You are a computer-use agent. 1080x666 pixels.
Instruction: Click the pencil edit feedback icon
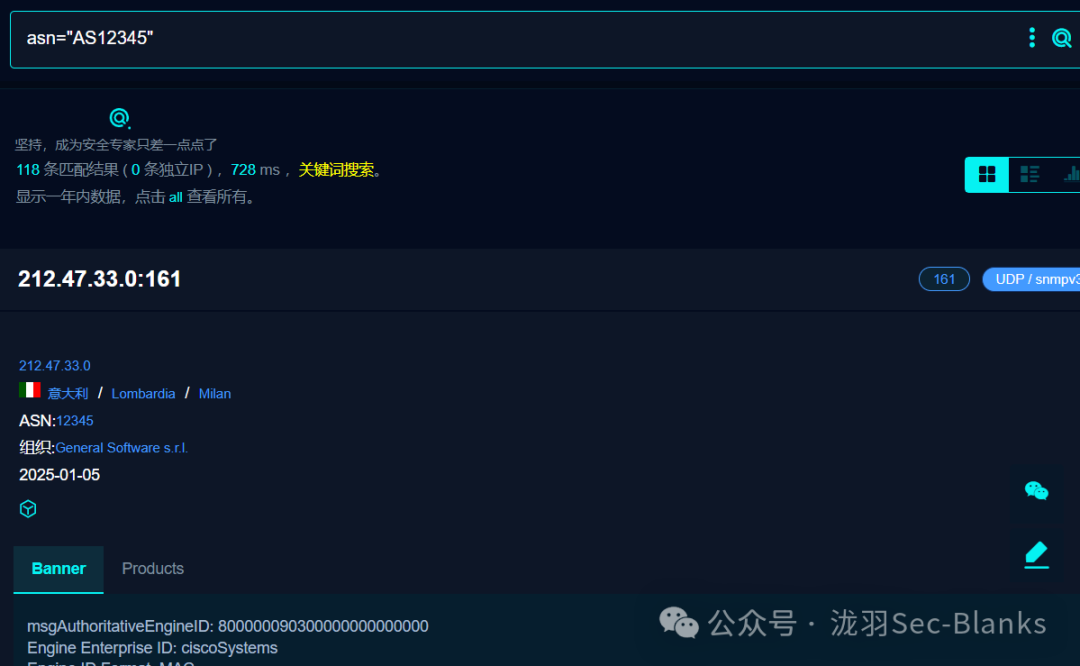coord(1036,554)
